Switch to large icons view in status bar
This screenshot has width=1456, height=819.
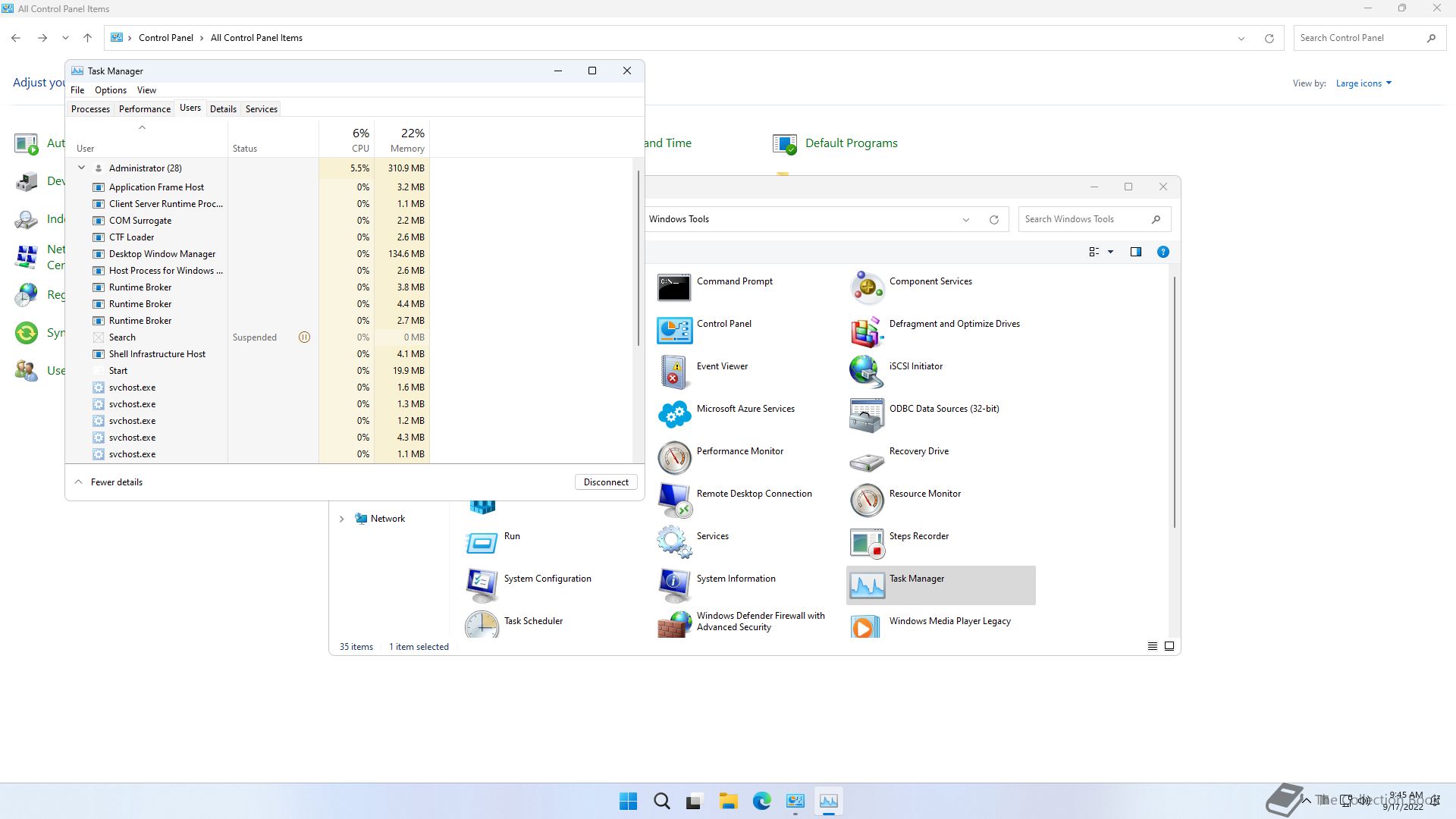(1169, 646)
